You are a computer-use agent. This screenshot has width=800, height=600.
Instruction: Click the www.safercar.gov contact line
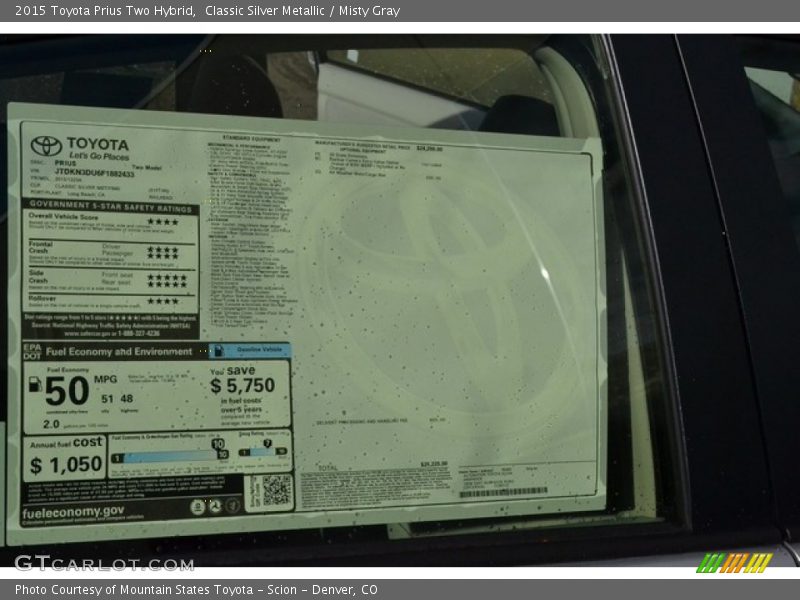pos(112,333)
